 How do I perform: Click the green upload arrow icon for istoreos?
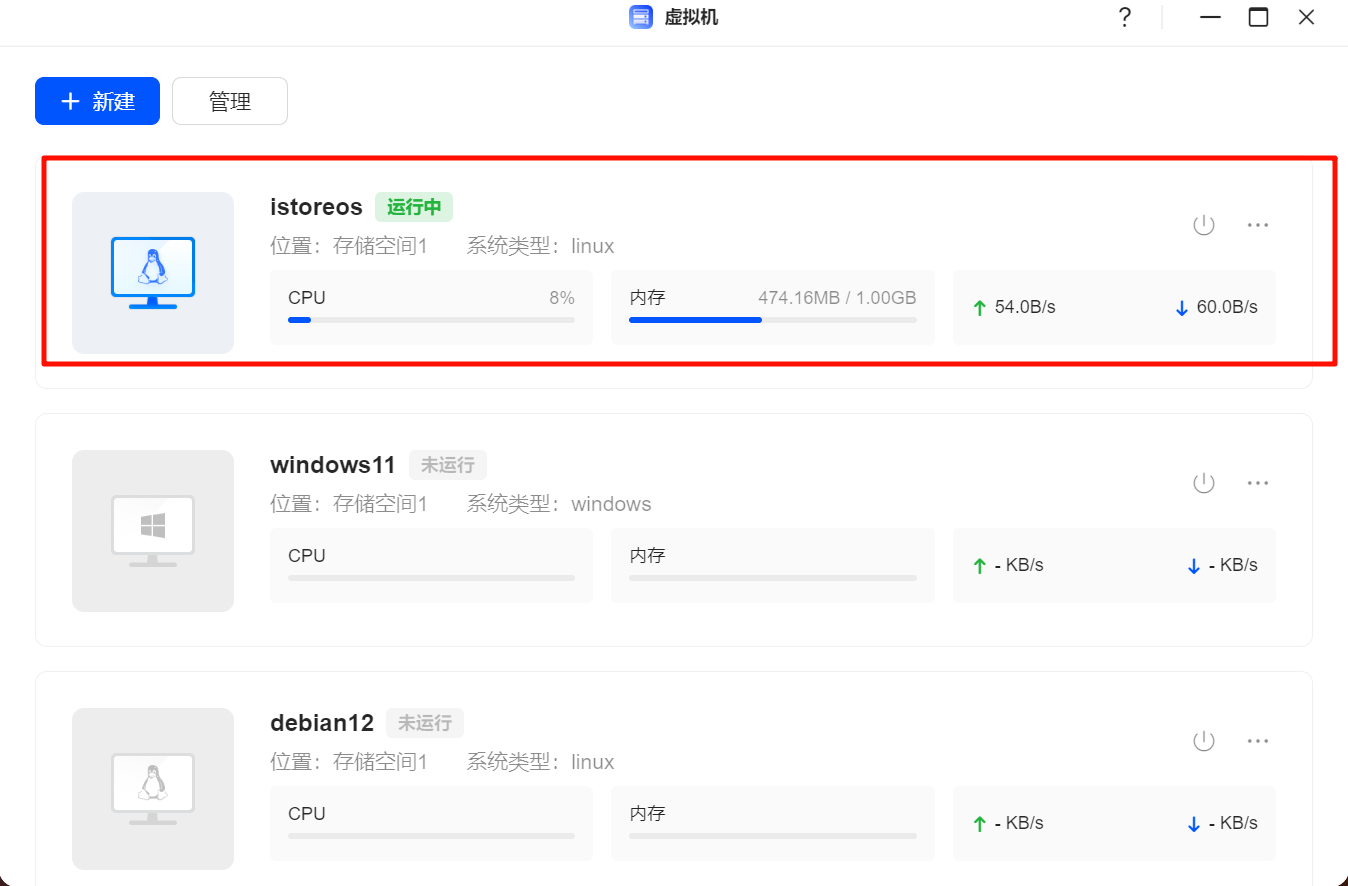coord(980,308)
